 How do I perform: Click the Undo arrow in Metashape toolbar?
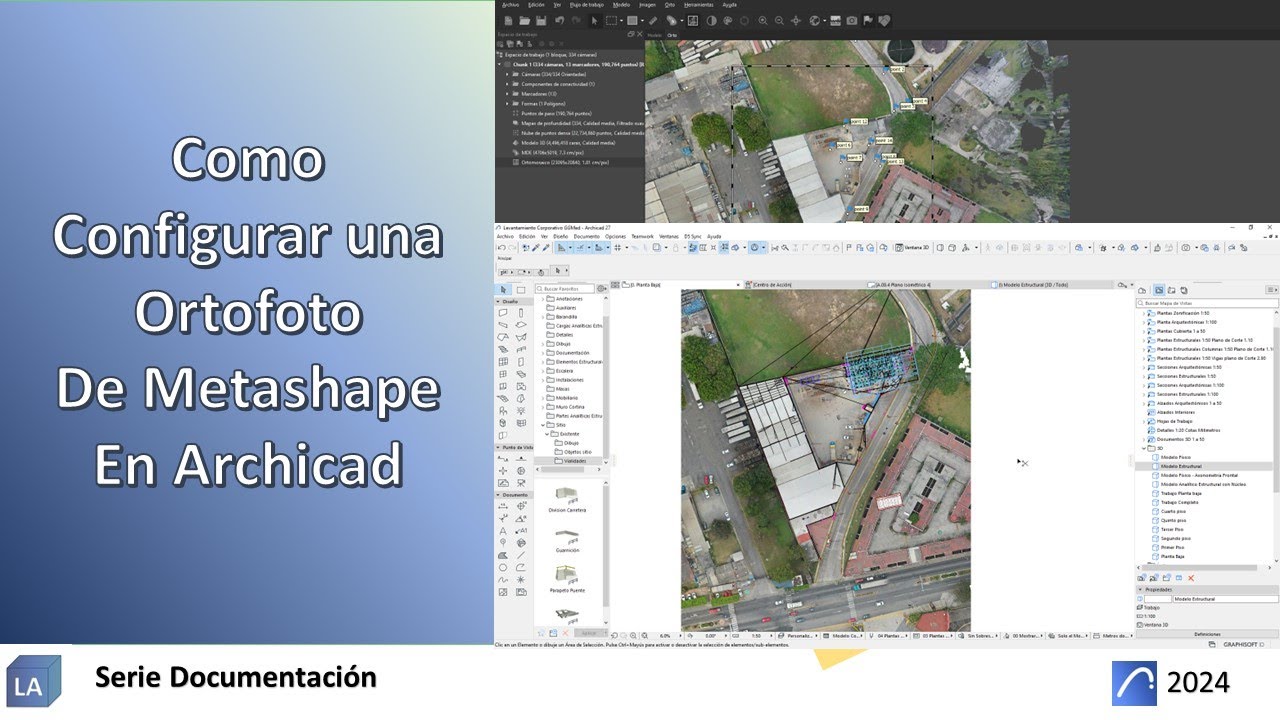(x=559, y=20)
